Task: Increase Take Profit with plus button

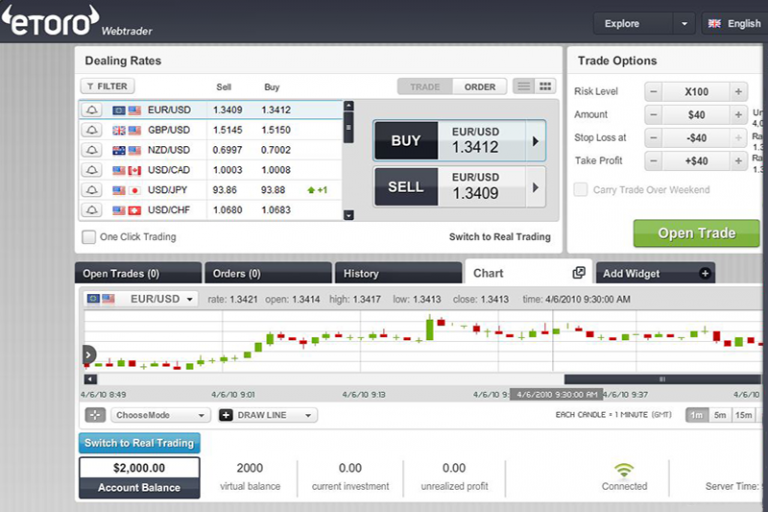Action: 738,161
